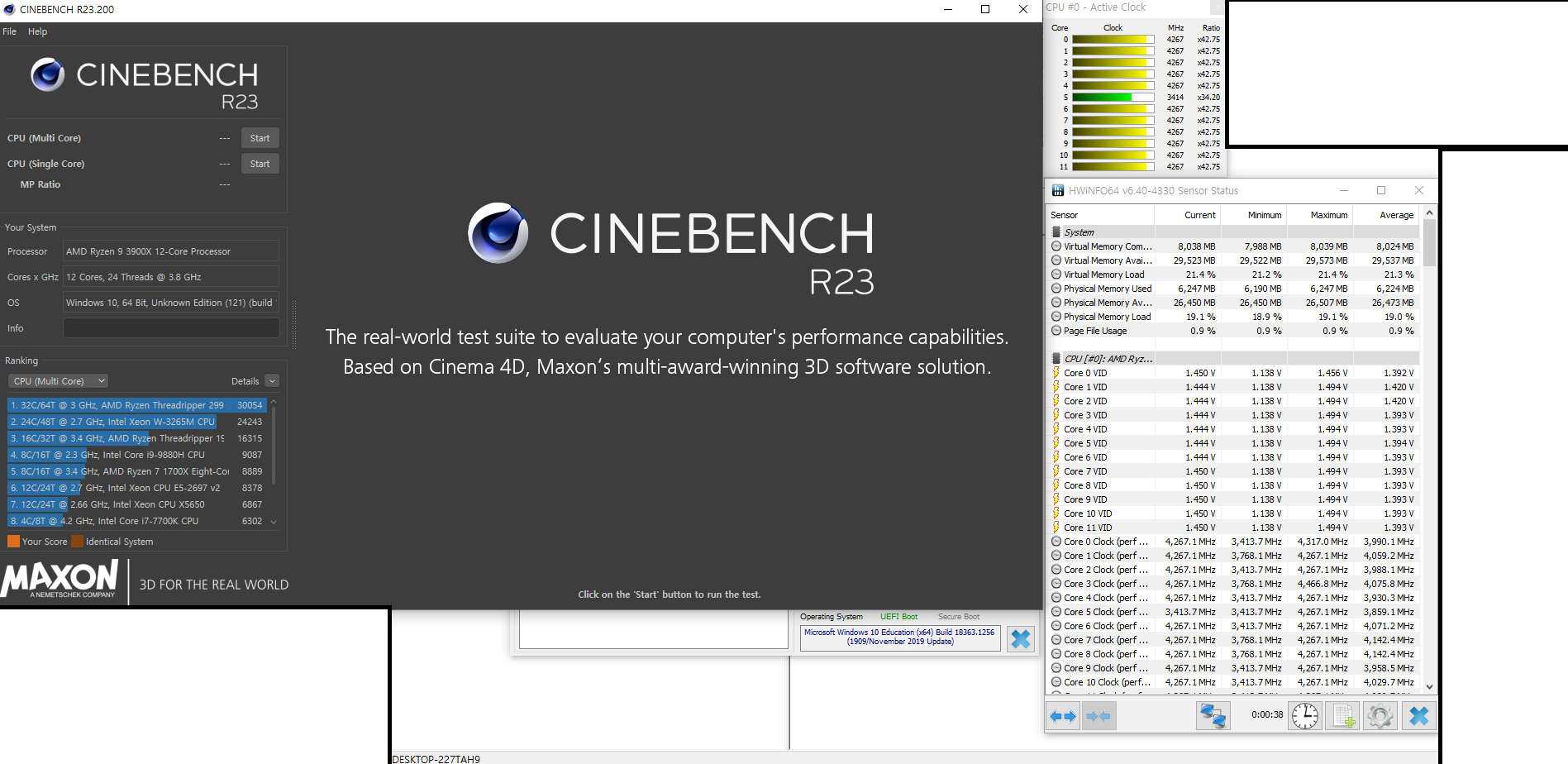Click the CPU [#0] AMD Ryzen group icon

click(1056, 358)
